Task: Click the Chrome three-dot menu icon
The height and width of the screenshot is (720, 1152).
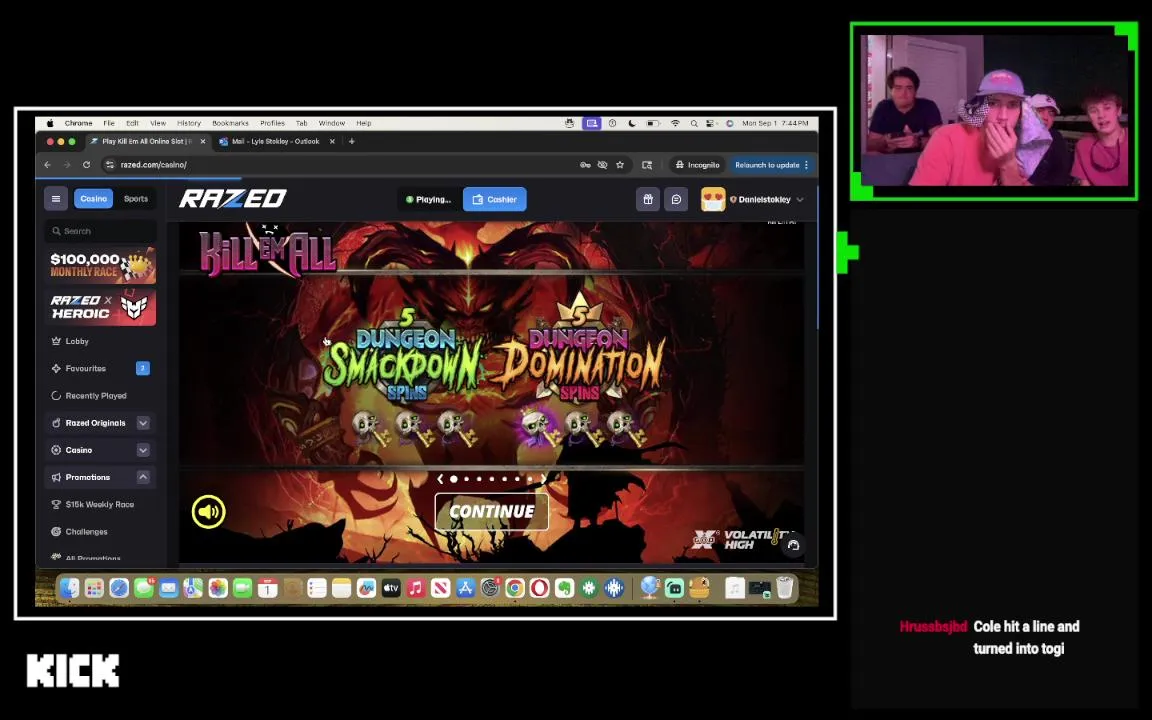Action: click(x=807, y=165)
